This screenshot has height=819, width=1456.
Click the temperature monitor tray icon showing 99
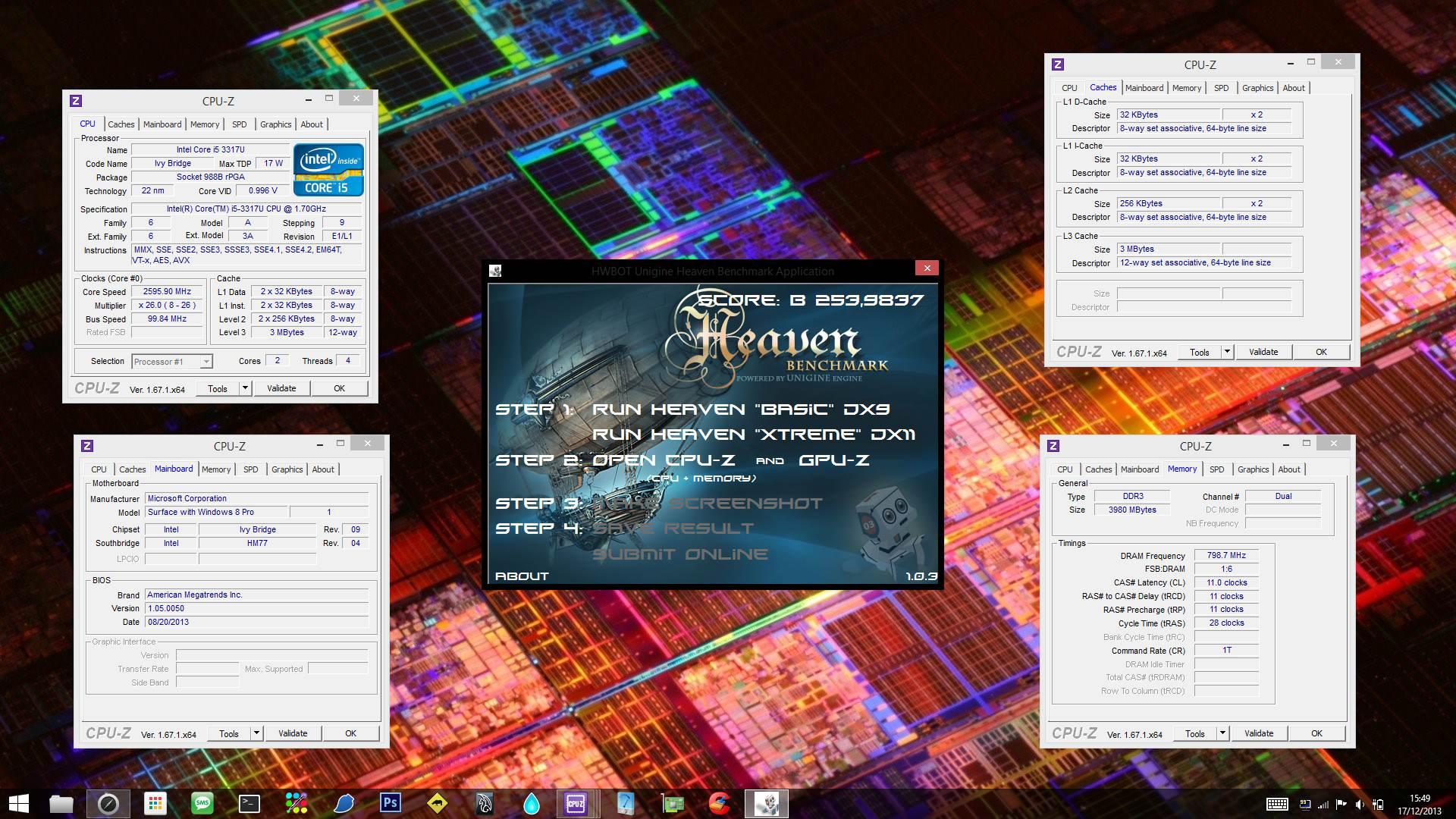click(1305, 804)
